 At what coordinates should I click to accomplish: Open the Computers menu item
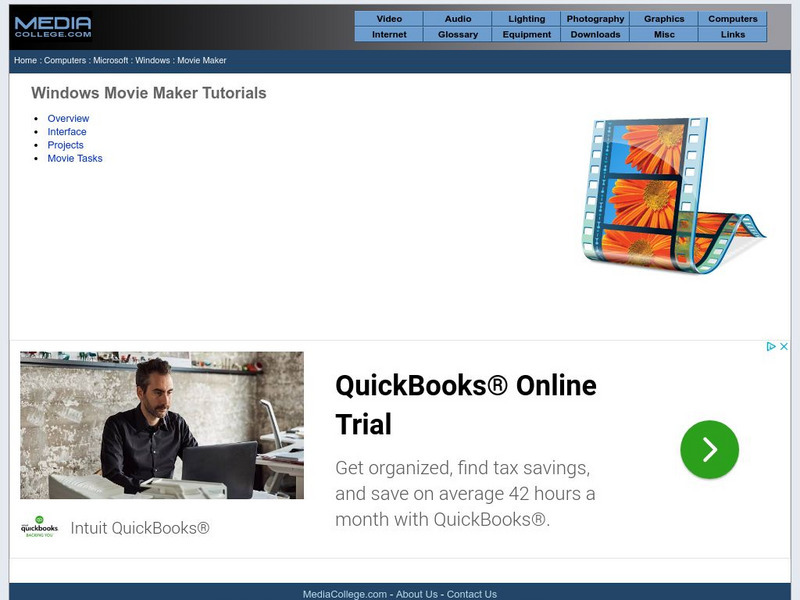733,19
